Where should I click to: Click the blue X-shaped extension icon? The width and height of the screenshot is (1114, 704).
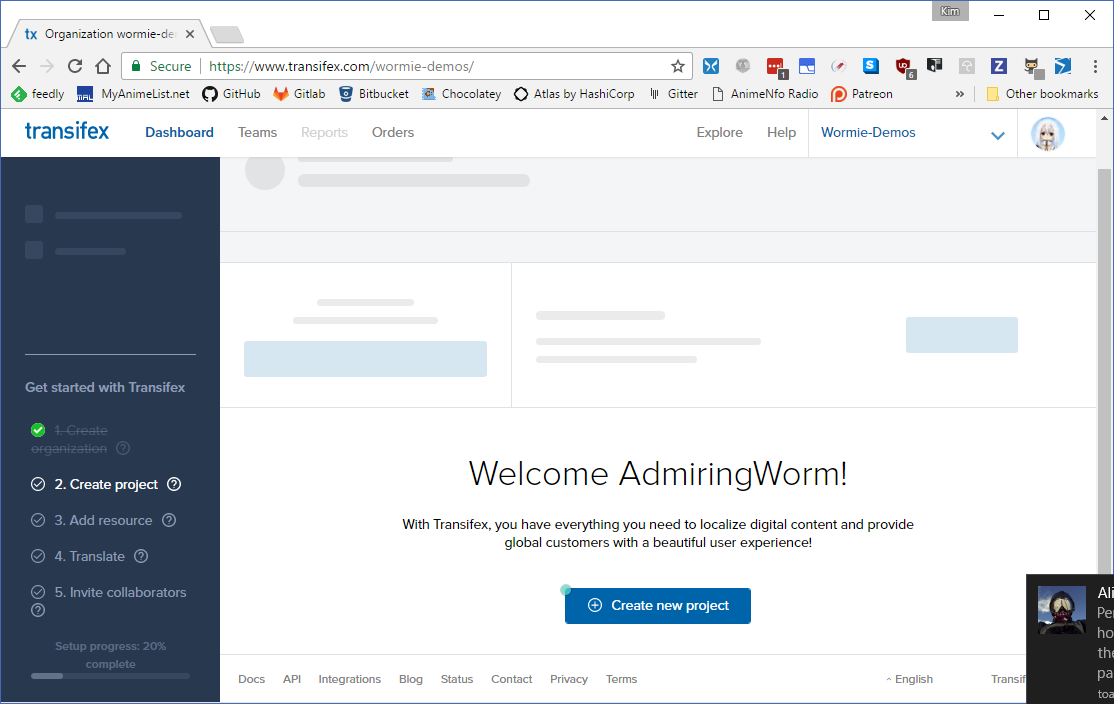point(710,66)
